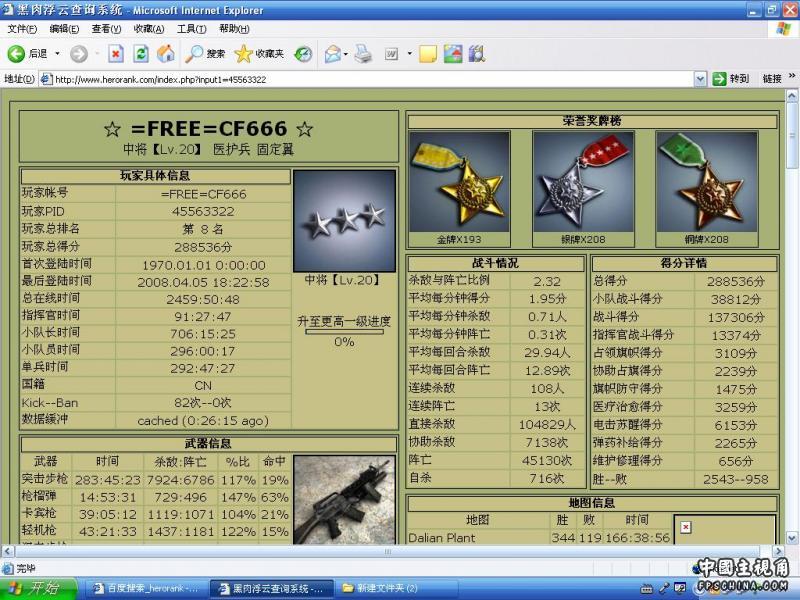Click the 第 8 名 ranking value
800x600 pixels.
[203, 229]
